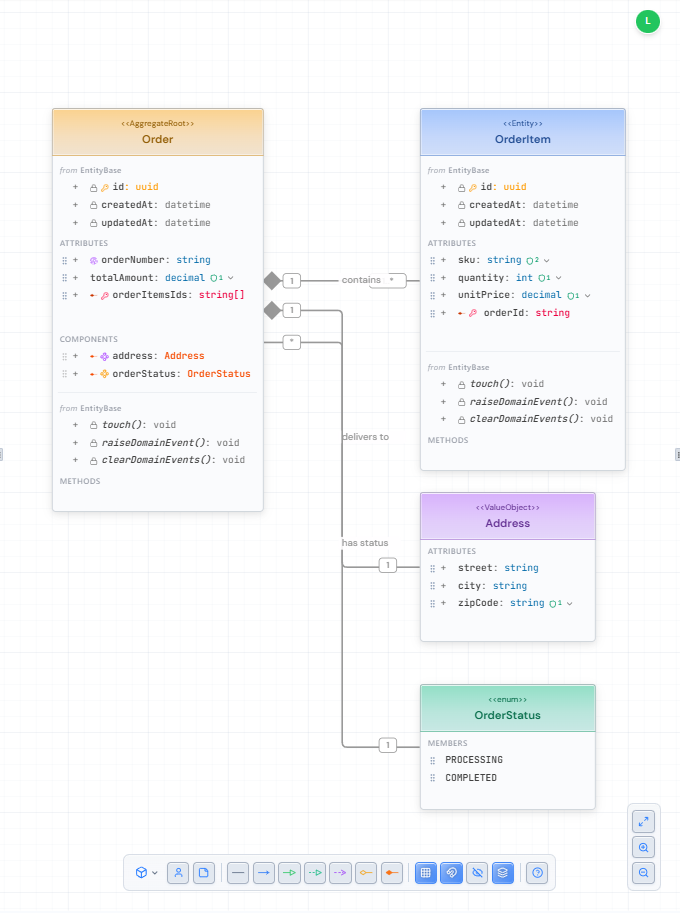Select the filled orange diamond composition tool

click(x=394, y=873)
